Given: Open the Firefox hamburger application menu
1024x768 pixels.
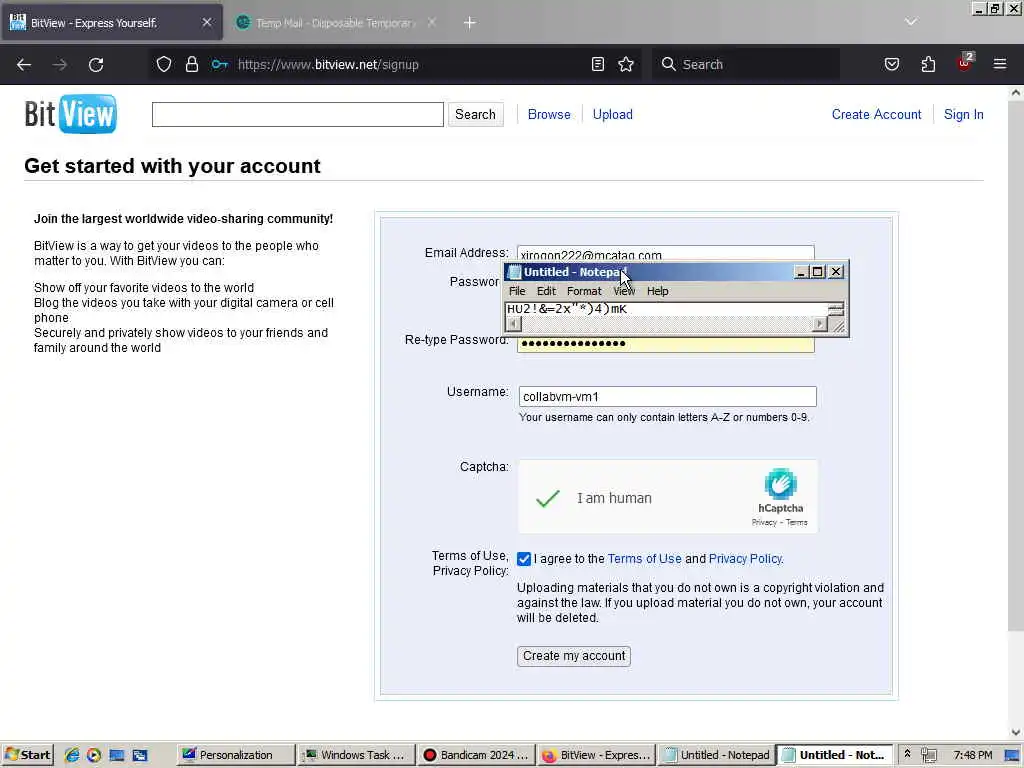Looking at the screenshot, I should pos(1000,64).
